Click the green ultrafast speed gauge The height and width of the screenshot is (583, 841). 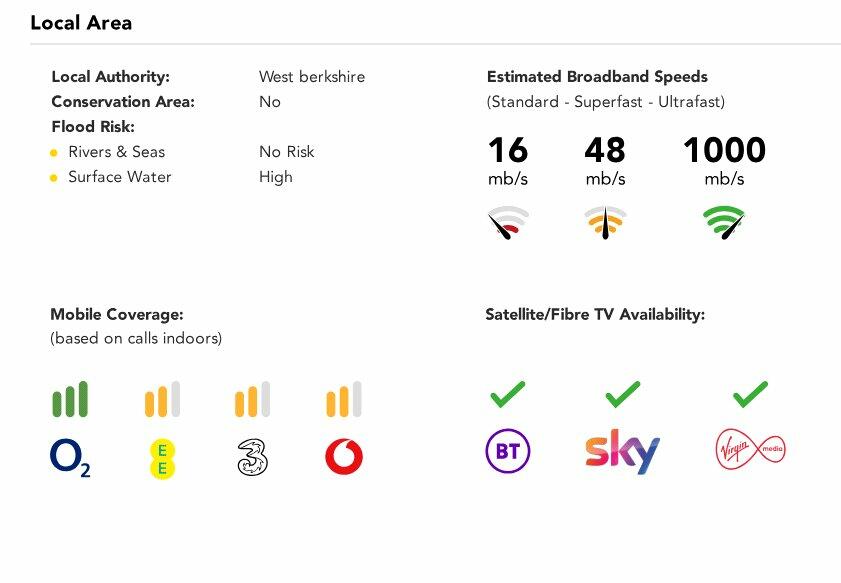[724, 222]
